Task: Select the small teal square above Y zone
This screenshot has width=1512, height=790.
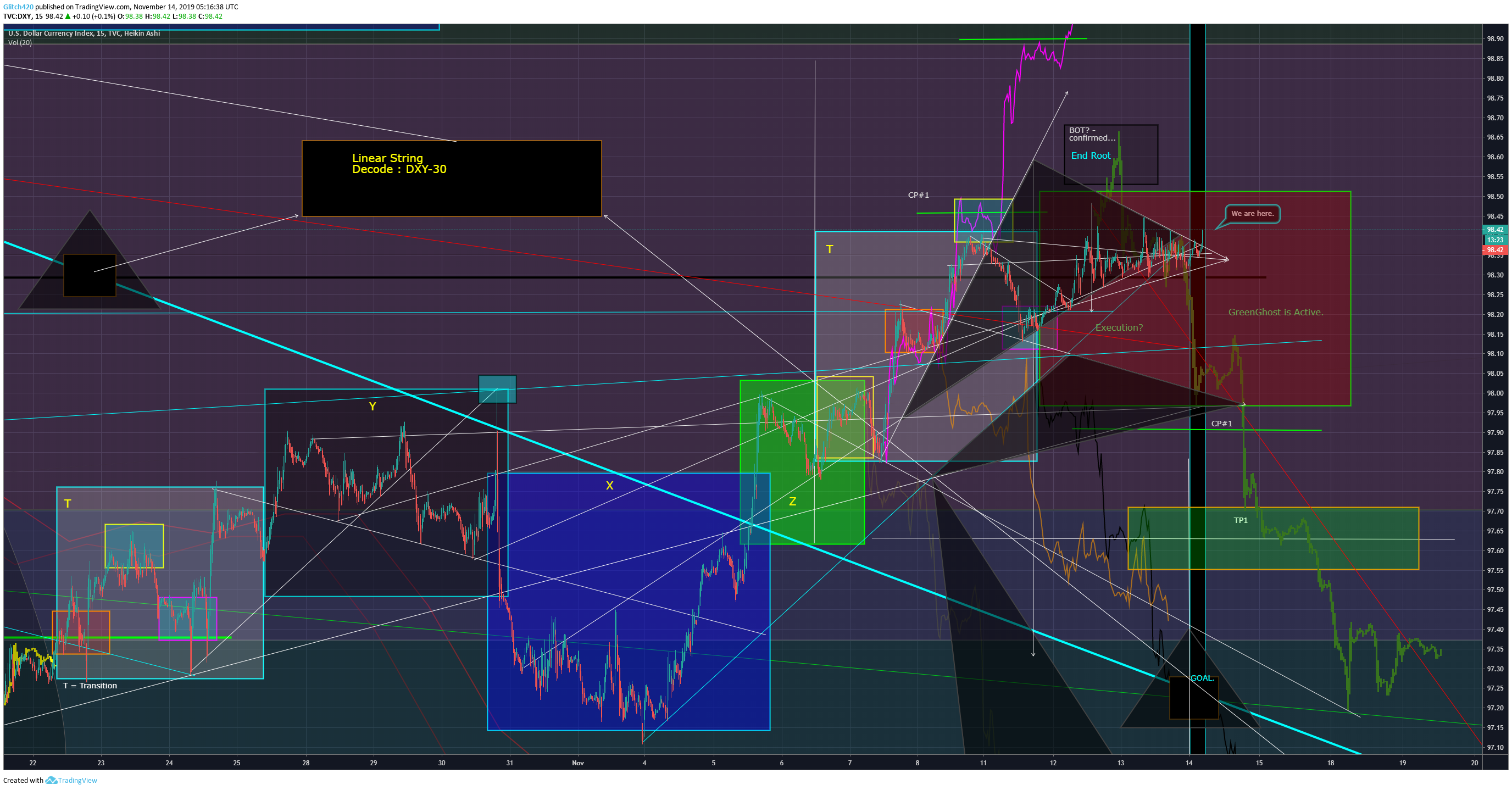Action: click(x=497, y=389)
